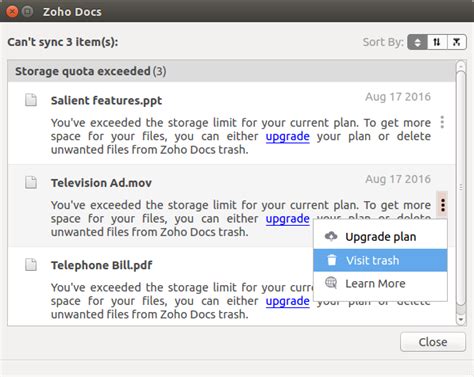Click the scrollbar down arrow

[461, 320]
